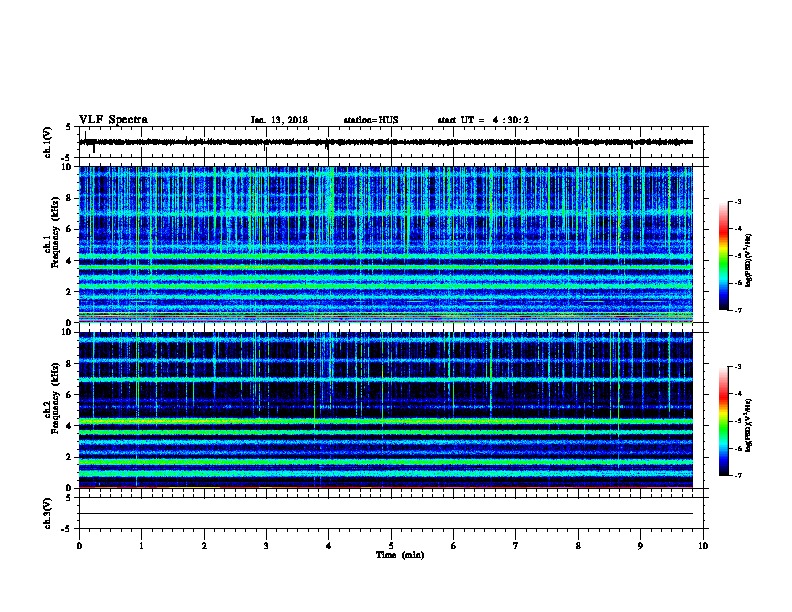The height and width of the screenshot is (612, 792).
Task: Click the "VLF Spectra" plot title
Action: (x=113, y=120)
